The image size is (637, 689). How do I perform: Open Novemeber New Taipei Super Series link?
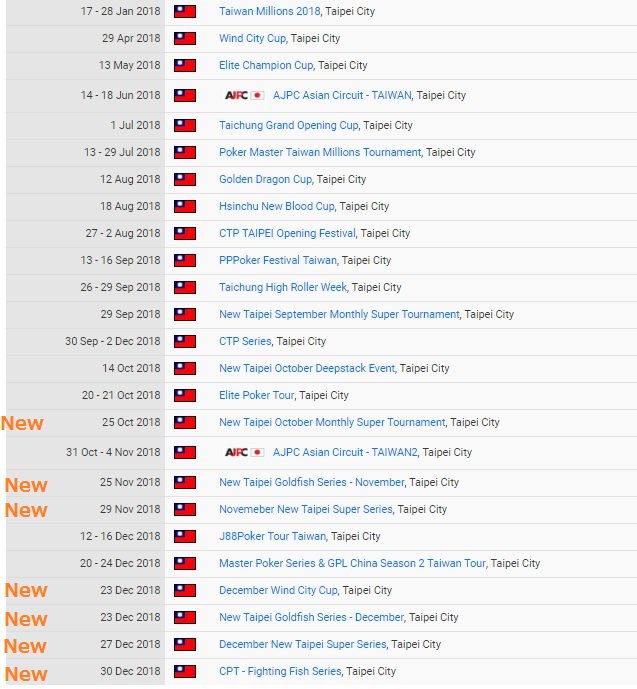click(x=306, y=509)
